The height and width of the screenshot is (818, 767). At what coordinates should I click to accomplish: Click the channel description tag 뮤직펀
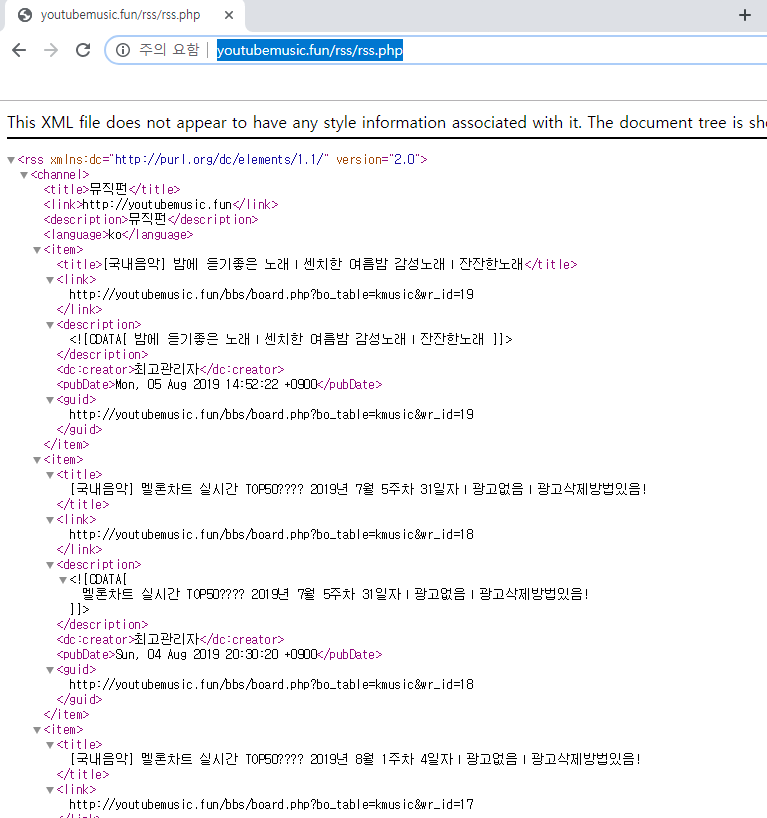[148, 220]
